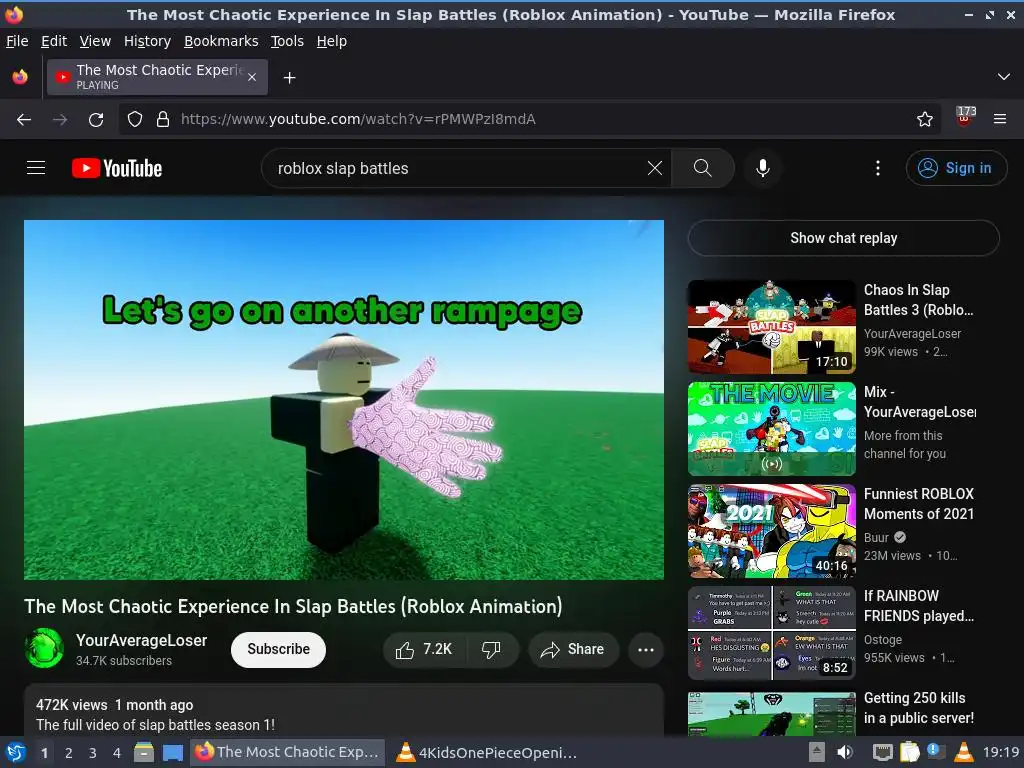Switch to workspace 3 in taskbar
The width and height of the screenshot is (1024, 768).
point(92,753)
